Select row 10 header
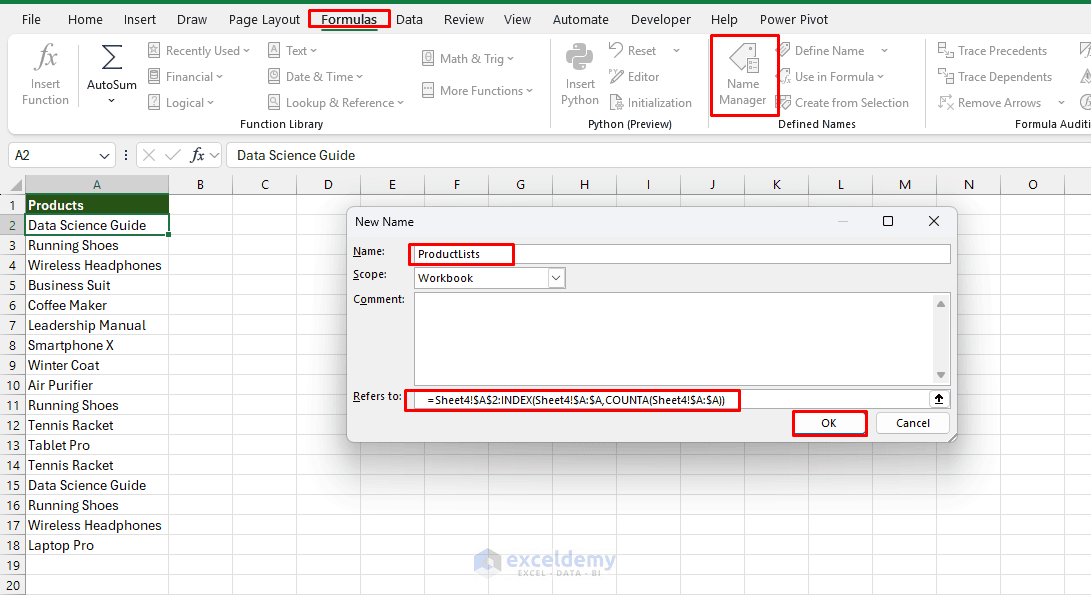This screenshot has height=595, width=1091. (13, 386)
